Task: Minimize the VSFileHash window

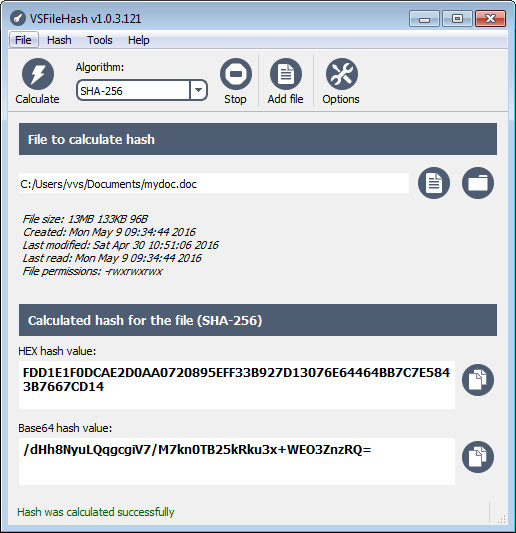Action: (x=424, y=18)
